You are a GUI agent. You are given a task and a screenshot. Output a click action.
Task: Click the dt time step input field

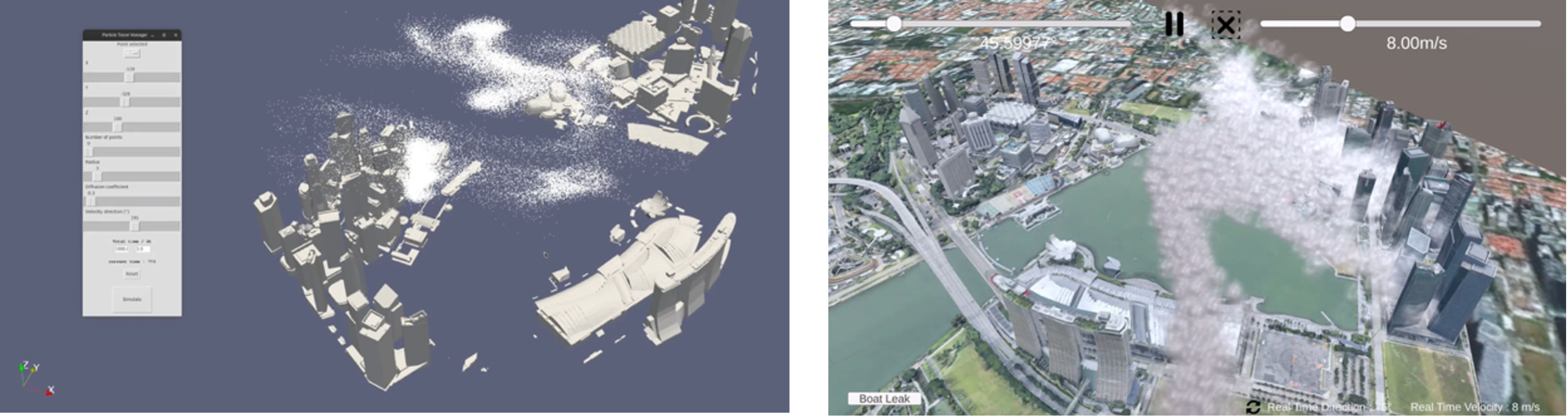[142, 249]
